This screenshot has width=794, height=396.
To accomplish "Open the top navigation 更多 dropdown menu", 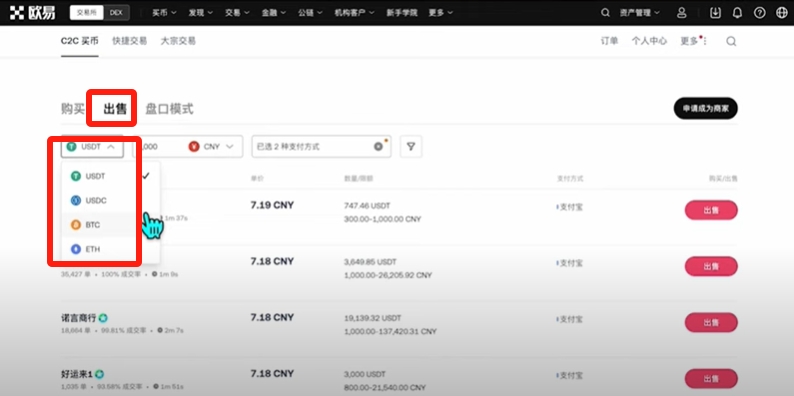I will (441, 13).
